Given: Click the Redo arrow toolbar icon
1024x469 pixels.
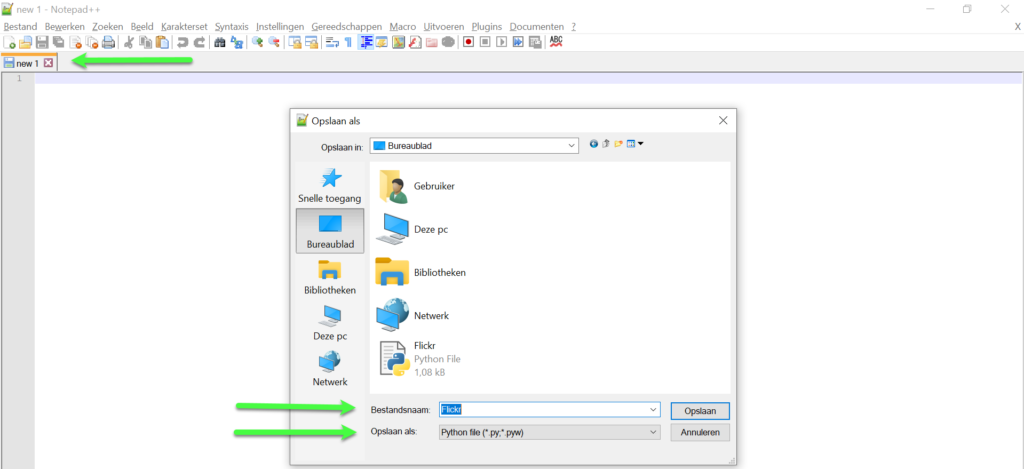Looking at the screenshot, I should tap(199, 42).
